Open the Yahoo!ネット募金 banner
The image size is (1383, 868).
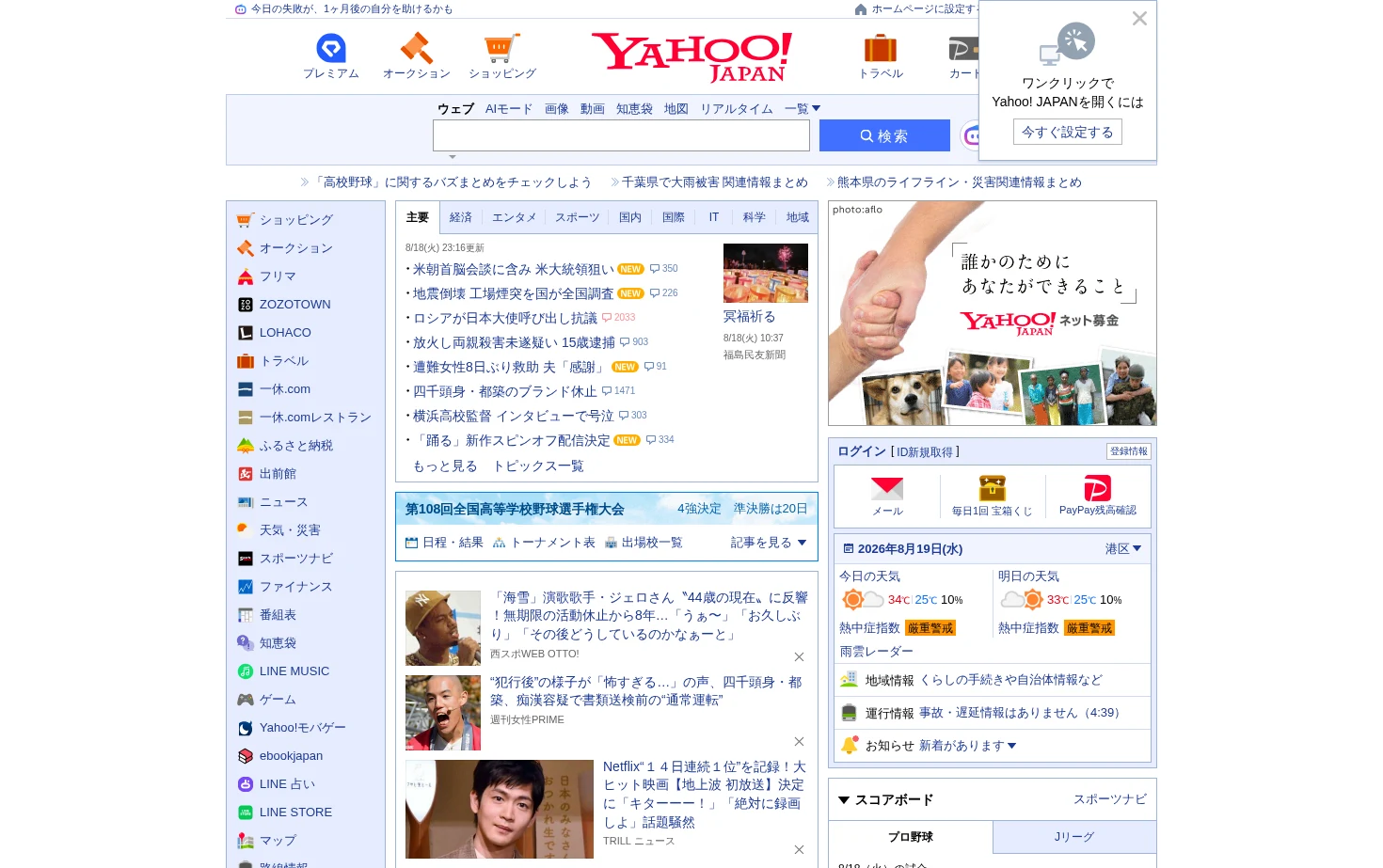[993, 313]
